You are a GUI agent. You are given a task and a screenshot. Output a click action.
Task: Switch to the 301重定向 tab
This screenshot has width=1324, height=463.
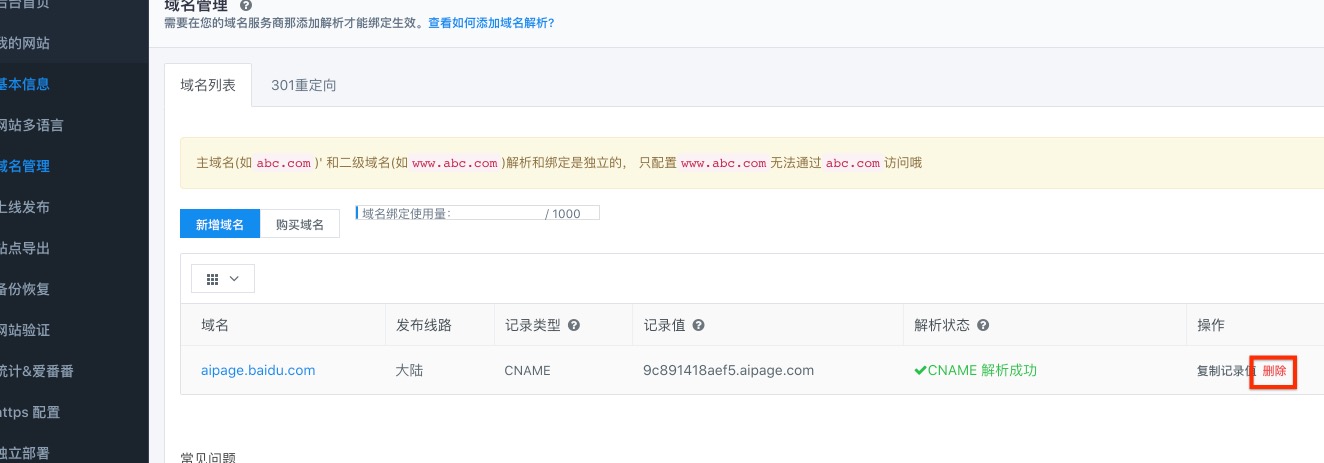303,86
